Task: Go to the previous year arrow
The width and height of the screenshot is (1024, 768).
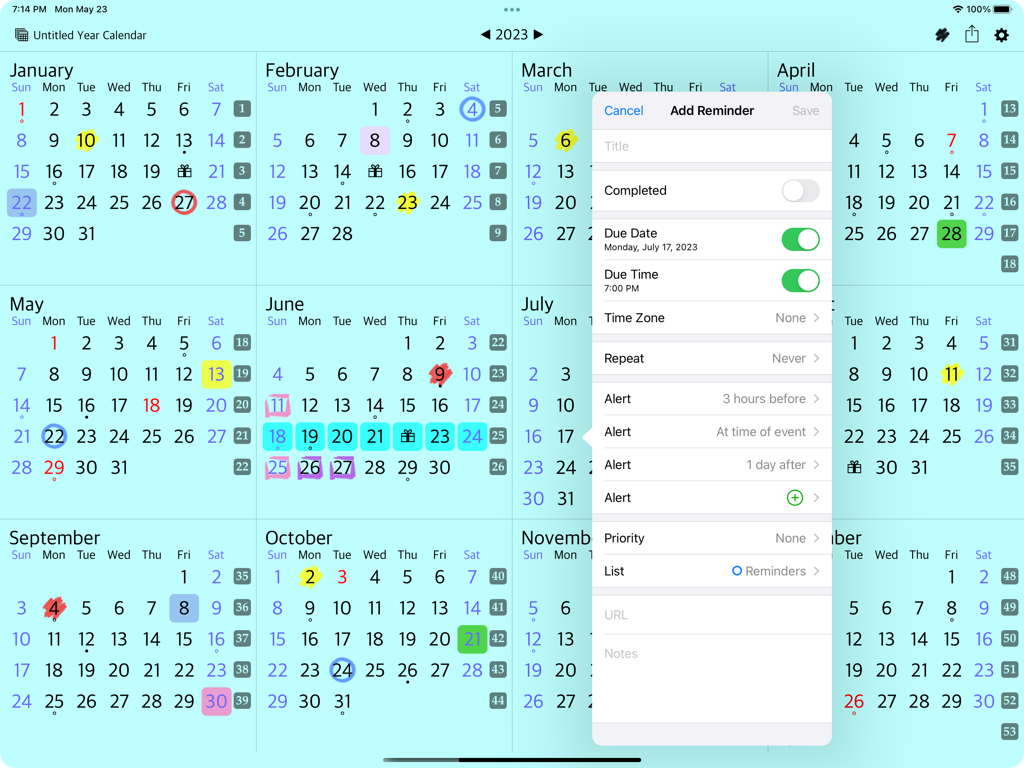Action: pos(486,33)
